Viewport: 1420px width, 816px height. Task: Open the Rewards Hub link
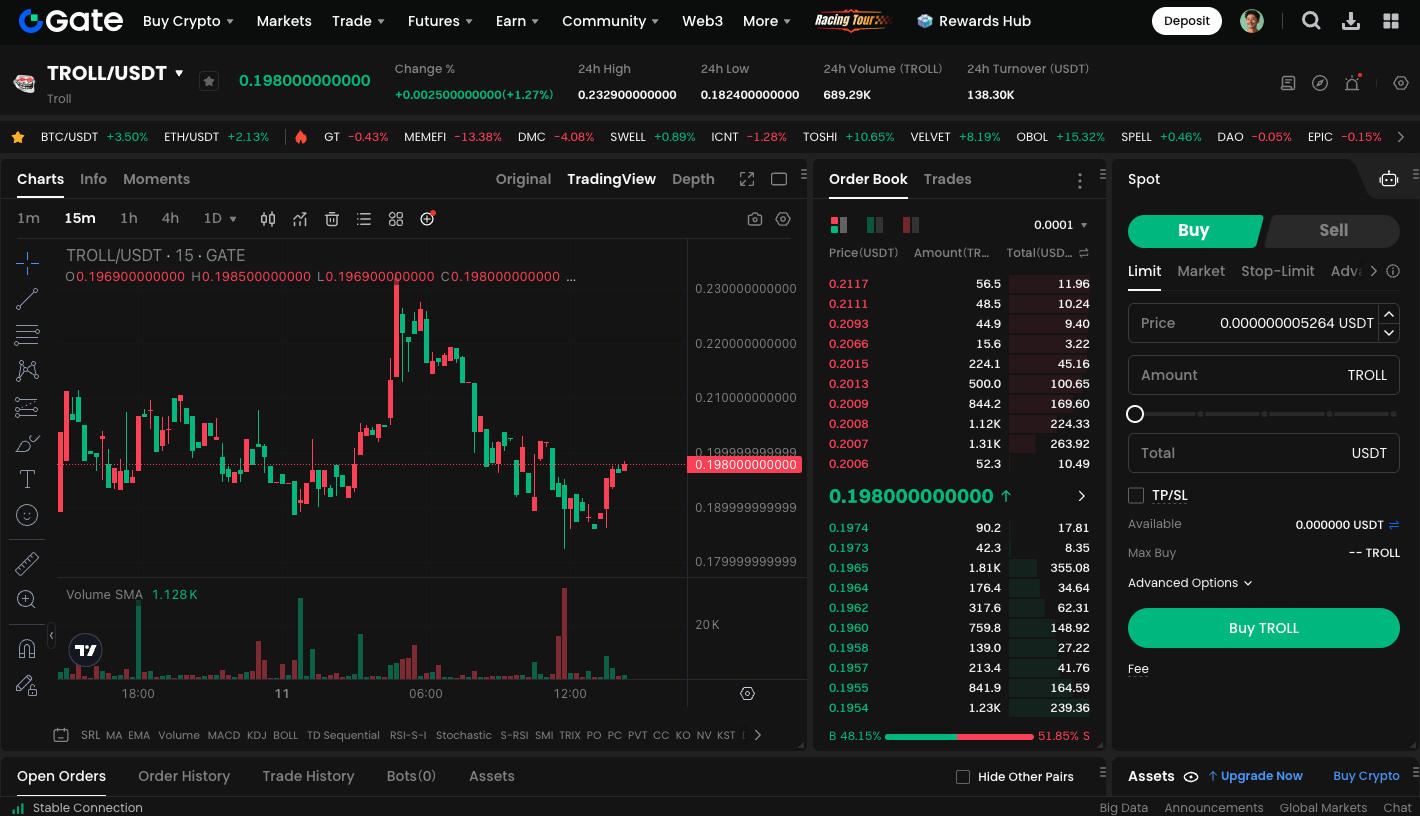(x=973, y=21)
